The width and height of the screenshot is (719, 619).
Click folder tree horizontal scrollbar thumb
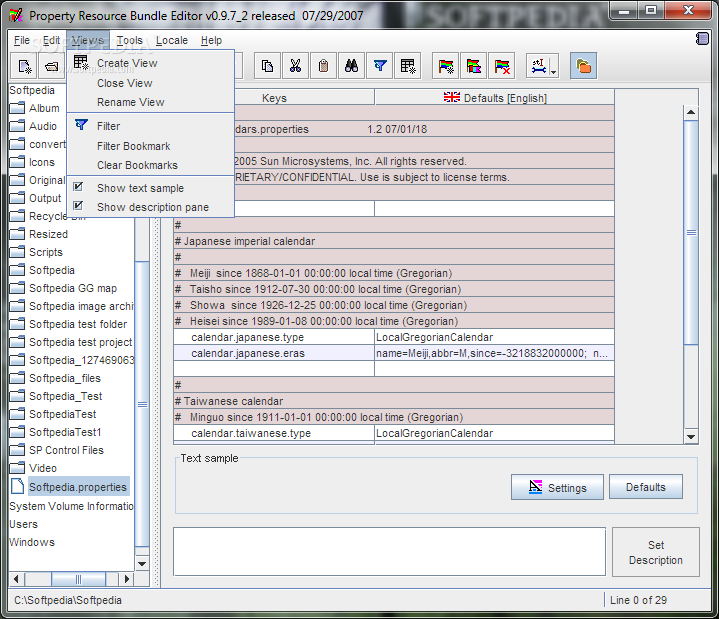click(78, 579)
